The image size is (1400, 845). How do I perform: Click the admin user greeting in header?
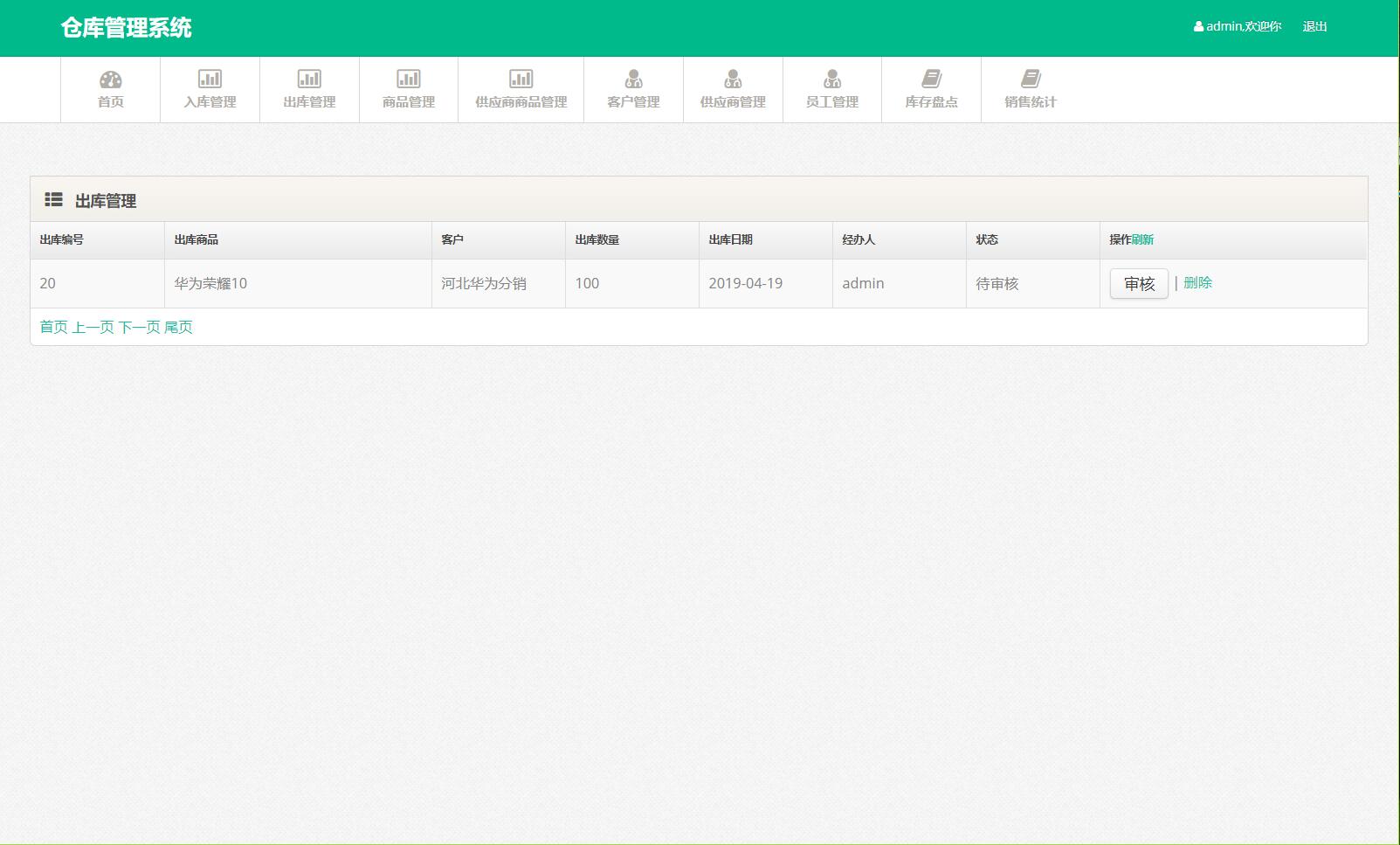tap(1238, 27)
